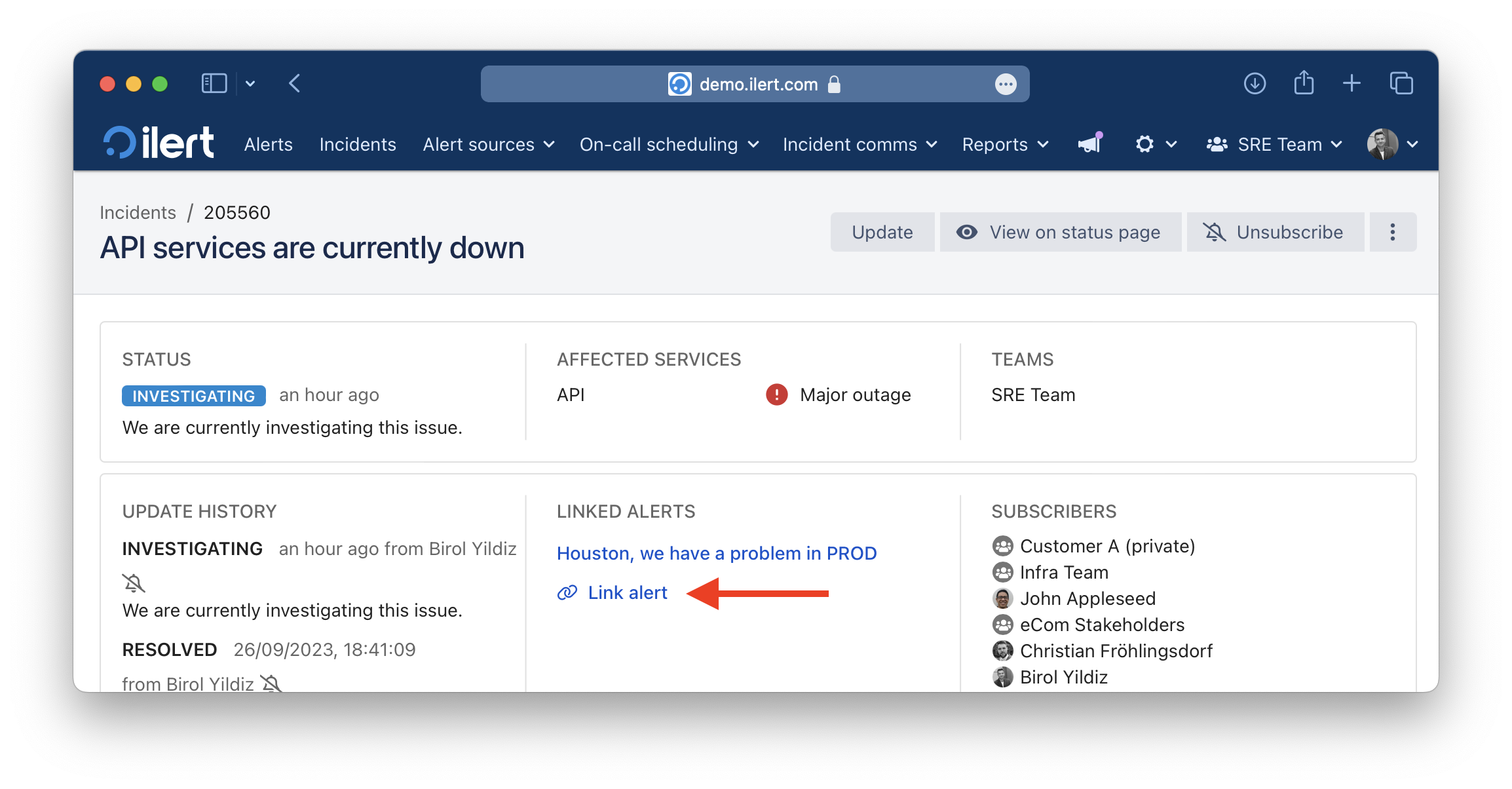Open the tab overview icon
Screen dimensions: 1512x789
[1401, 83]
